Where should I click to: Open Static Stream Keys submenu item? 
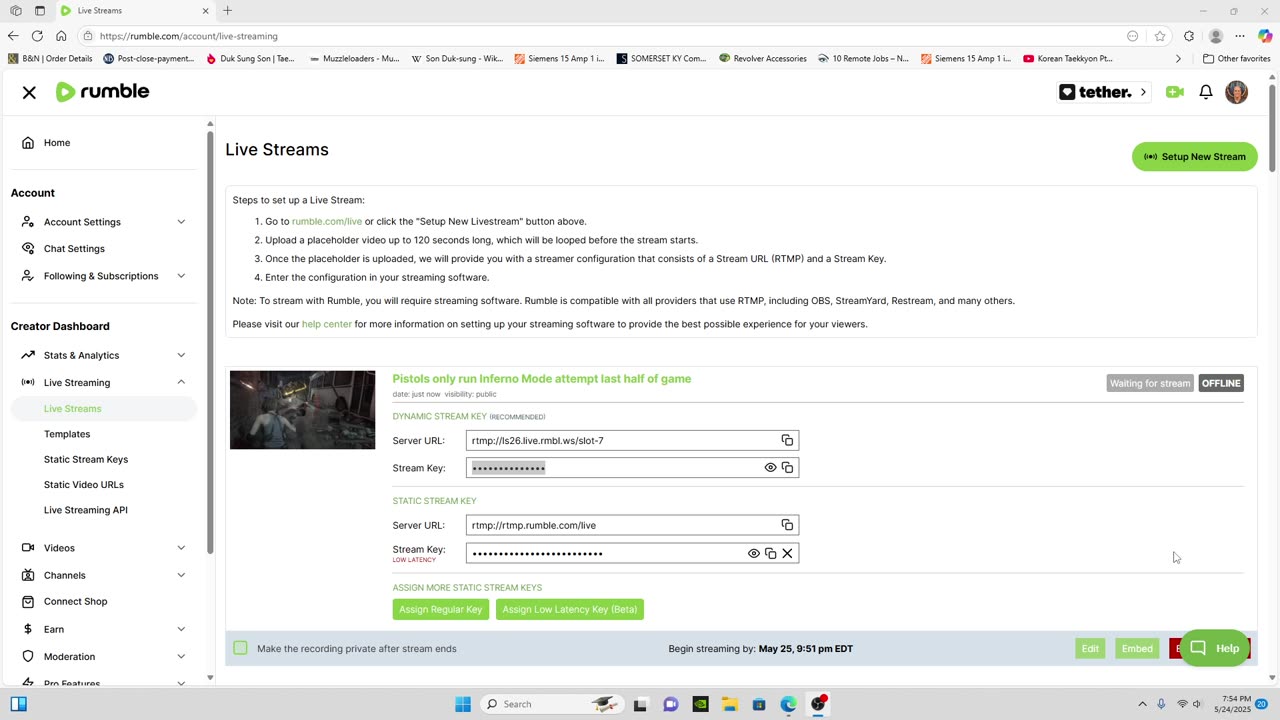(x=86, y=459)
